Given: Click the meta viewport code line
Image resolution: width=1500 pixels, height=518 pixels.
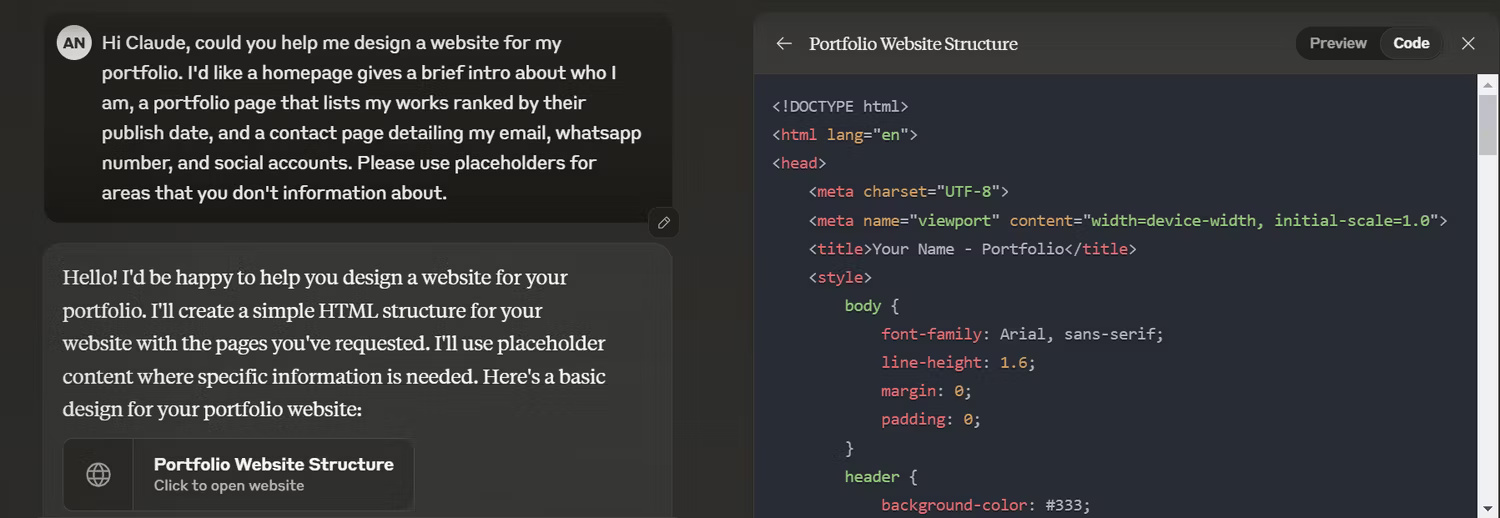Looking at the screenshot, I should (x=1128, y=220).
